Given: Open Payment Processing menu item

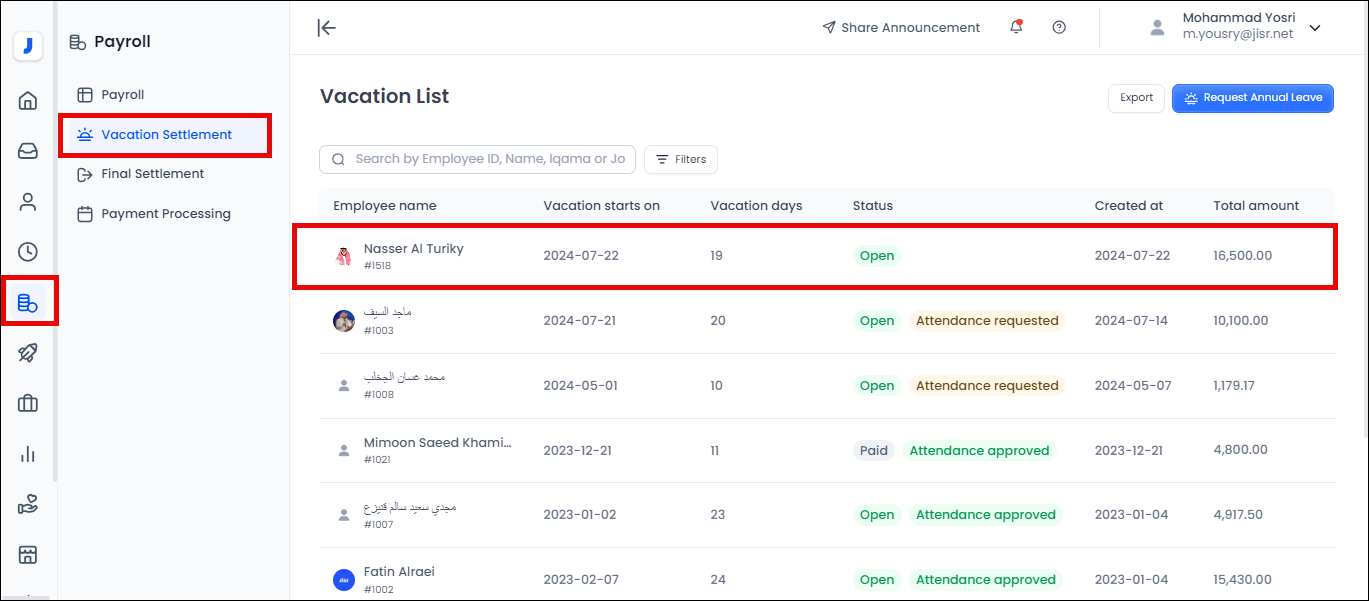Looking at the screenshot, I should pos(165,214).
